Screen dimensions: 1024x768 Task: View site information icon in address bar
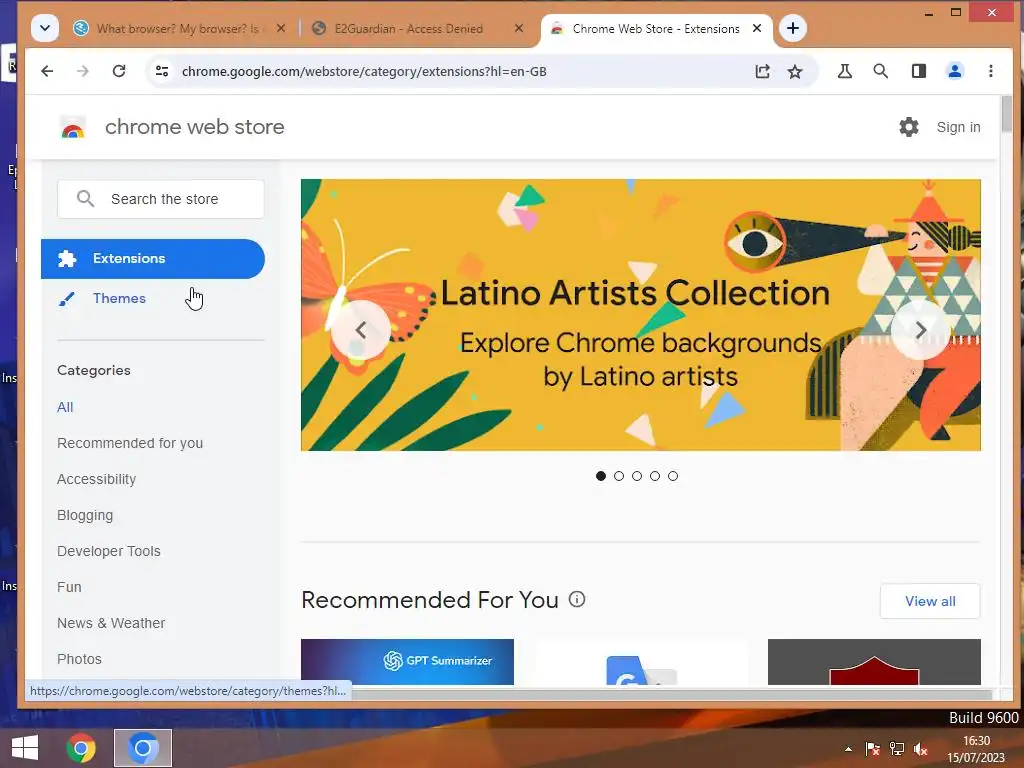click(x=161, y=71)
